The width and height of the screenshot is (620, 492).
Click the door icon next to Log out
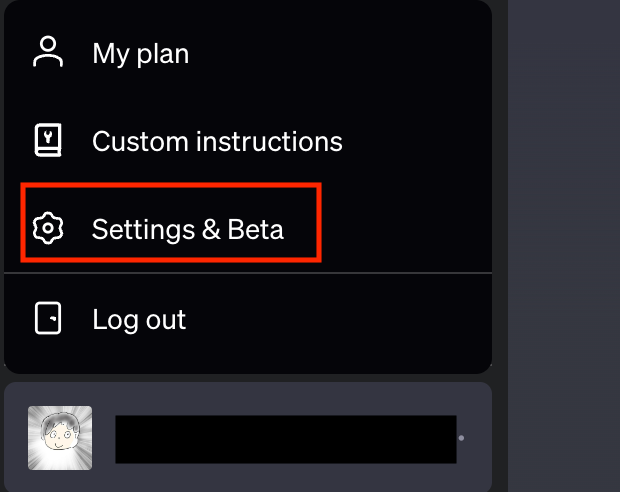pyautogui.click(x=48, y=318)
